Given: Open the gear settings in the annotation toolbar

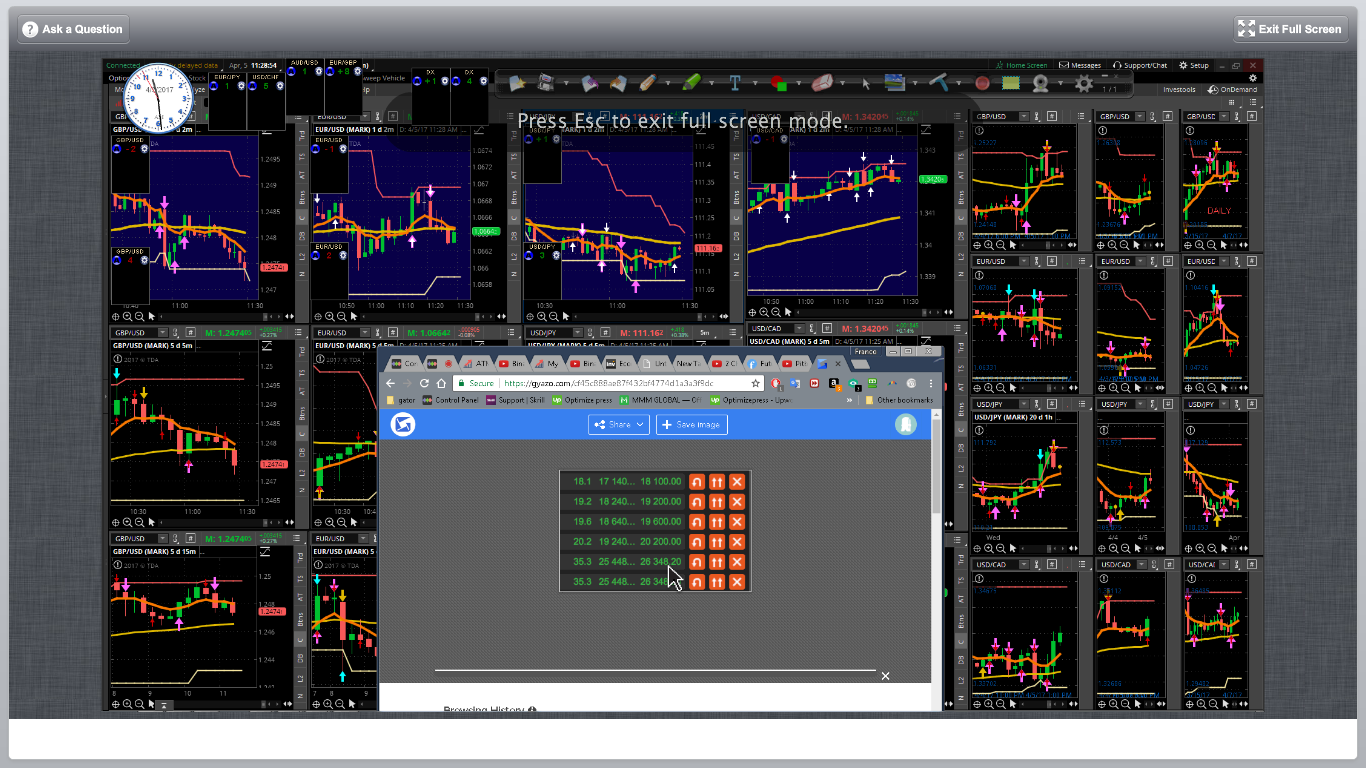Looking at the screenshot, I should tap(1084, 84).
